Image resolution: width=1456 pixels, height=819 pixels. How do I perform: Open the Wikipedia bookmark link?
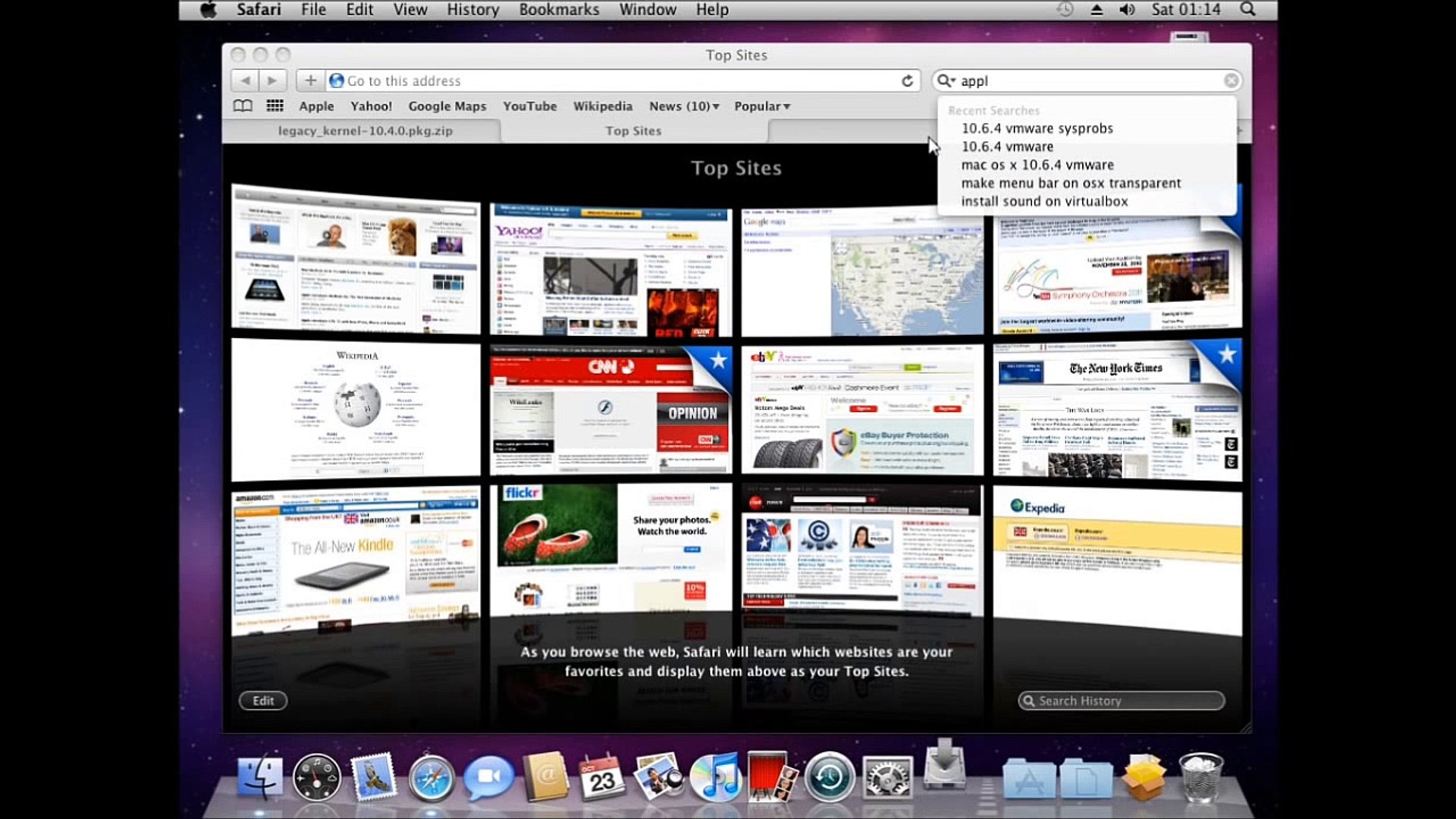602,106
